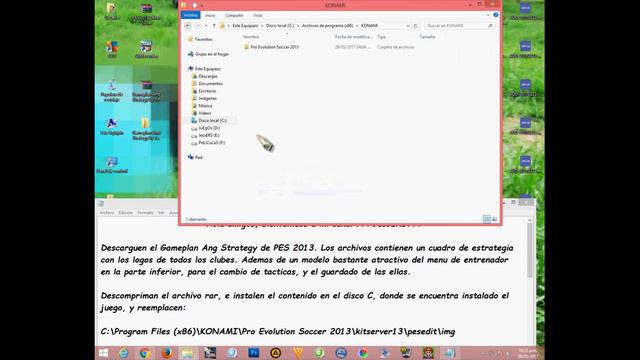The image size is (640, 360).
Task: Launch Internet Explorer from the taskbar
Action: (x=123, y=353)
